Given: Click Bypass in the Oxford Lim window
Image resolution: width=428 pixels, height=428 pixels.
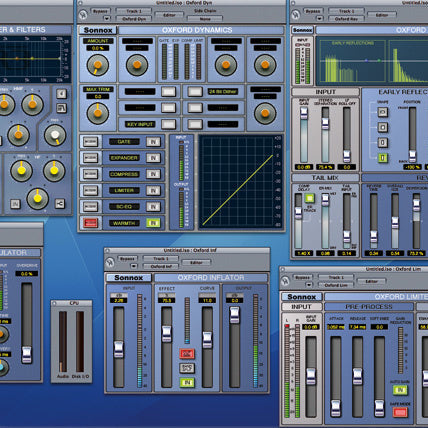Looking at the screenshot, I should pos(303,277).
